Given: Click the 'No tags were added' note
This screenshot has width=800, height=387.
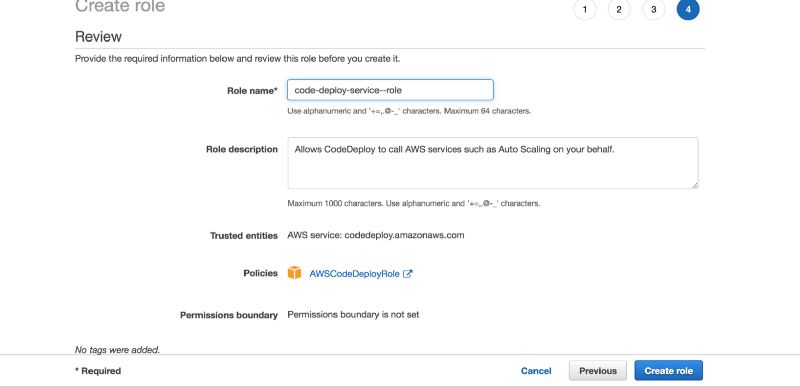Looking at the screenshot, I should tap(117, 350).
